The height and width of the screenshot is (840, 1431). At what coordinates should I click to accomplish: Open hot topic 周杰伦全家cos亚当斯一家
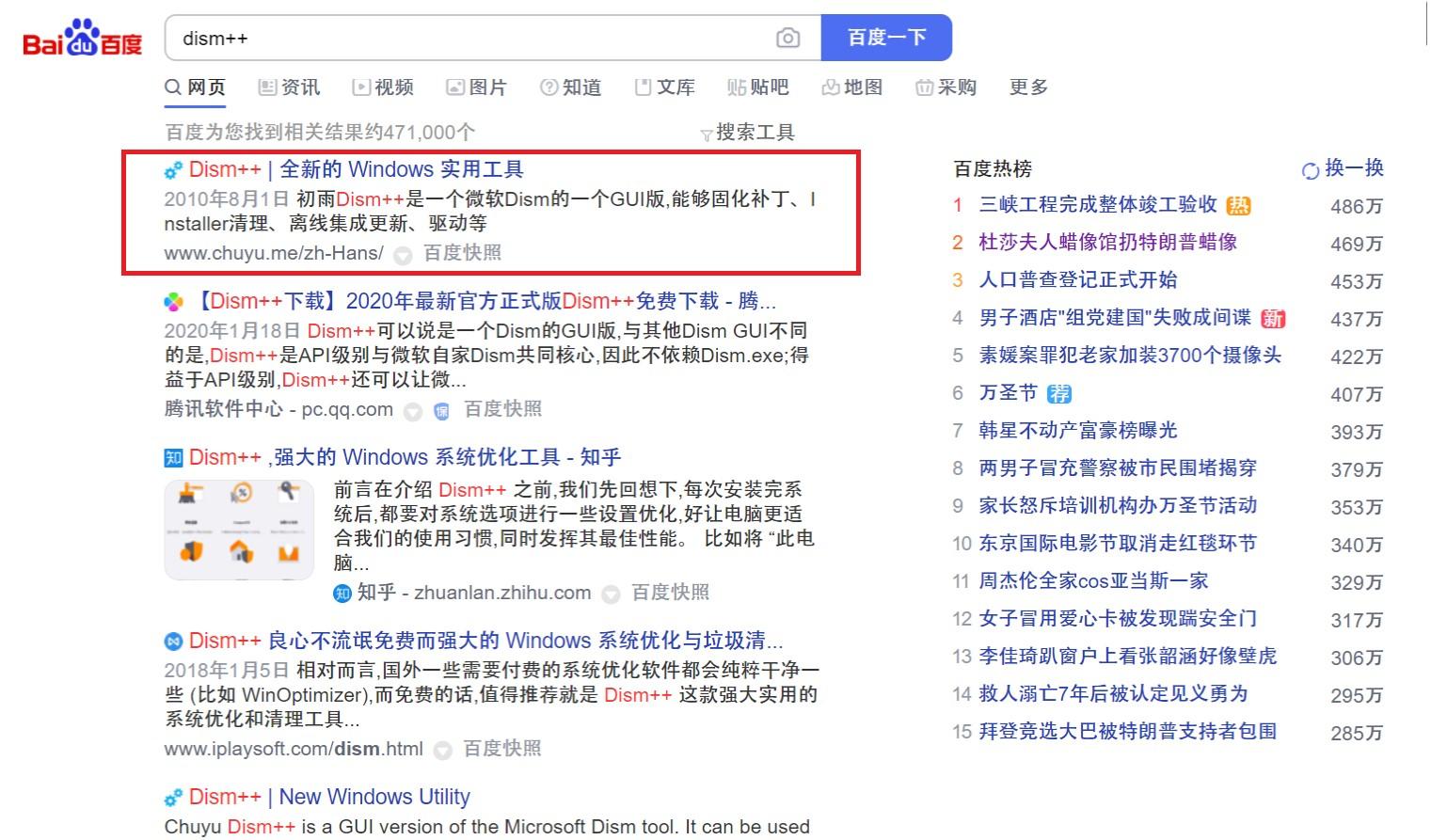tap(1093, 580)
